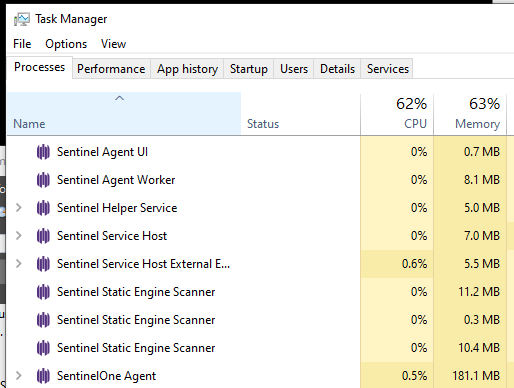Screen dimensions: 514x388
Task: Sort processes by CPU column header
Action: click(397, 114)
